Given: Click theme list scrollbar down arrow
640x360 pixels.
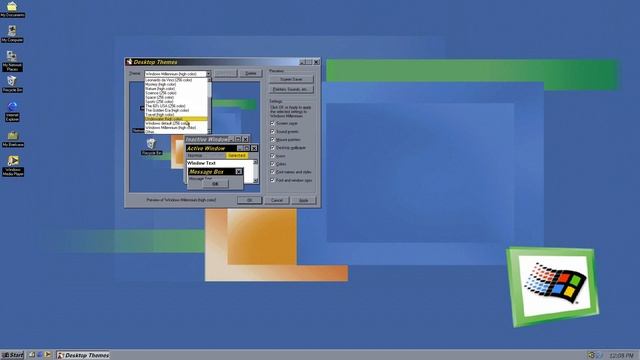Looking at the screenshot, I should coord(210,131).
